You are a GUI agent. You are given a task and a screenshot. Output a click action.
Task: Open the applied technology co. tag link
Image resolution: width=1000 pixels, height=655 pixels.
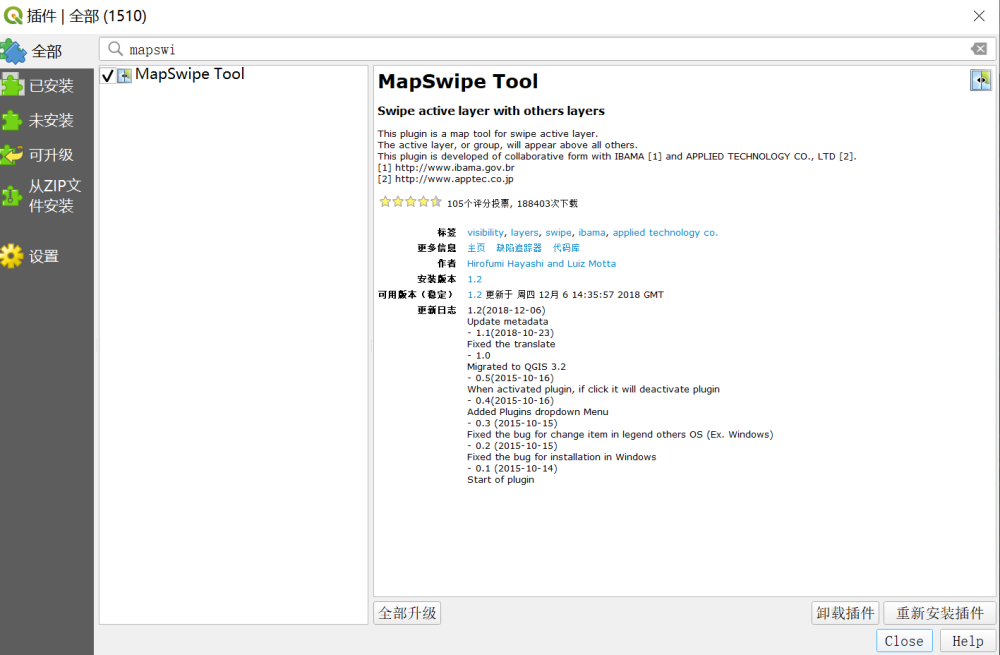[665, 233]
